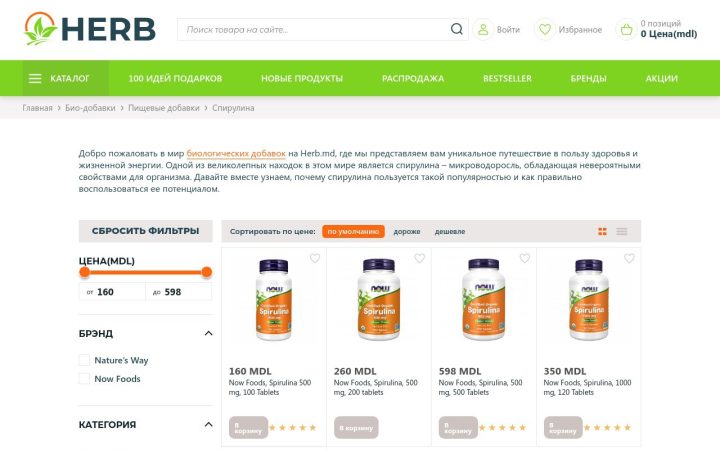
Task: Click the search magnifier icon
Action: click(x=456, y=29)
